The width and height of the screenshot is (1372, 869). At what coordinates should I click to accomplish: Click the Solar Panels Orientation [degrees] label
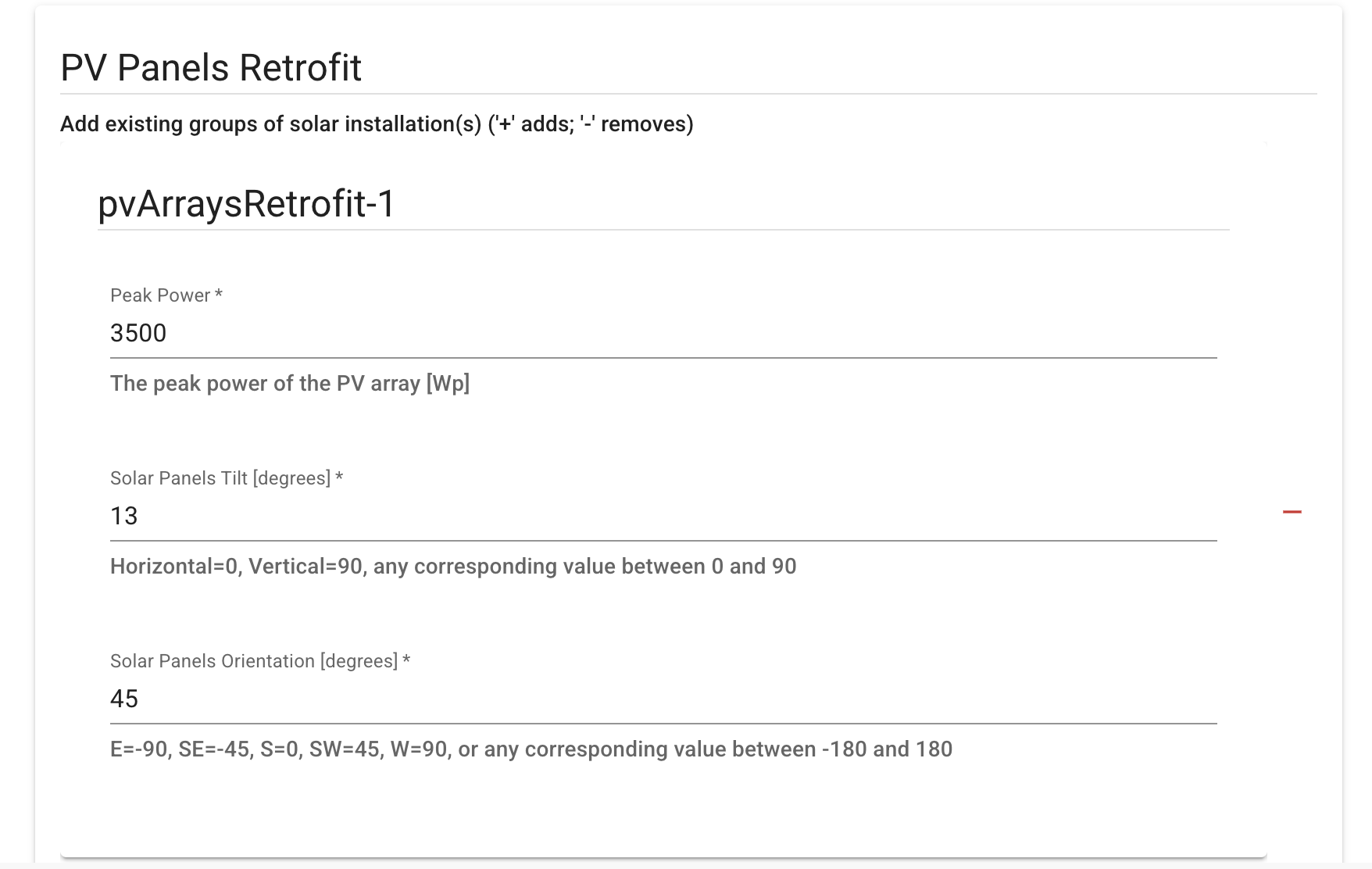(x=254, y=661)
